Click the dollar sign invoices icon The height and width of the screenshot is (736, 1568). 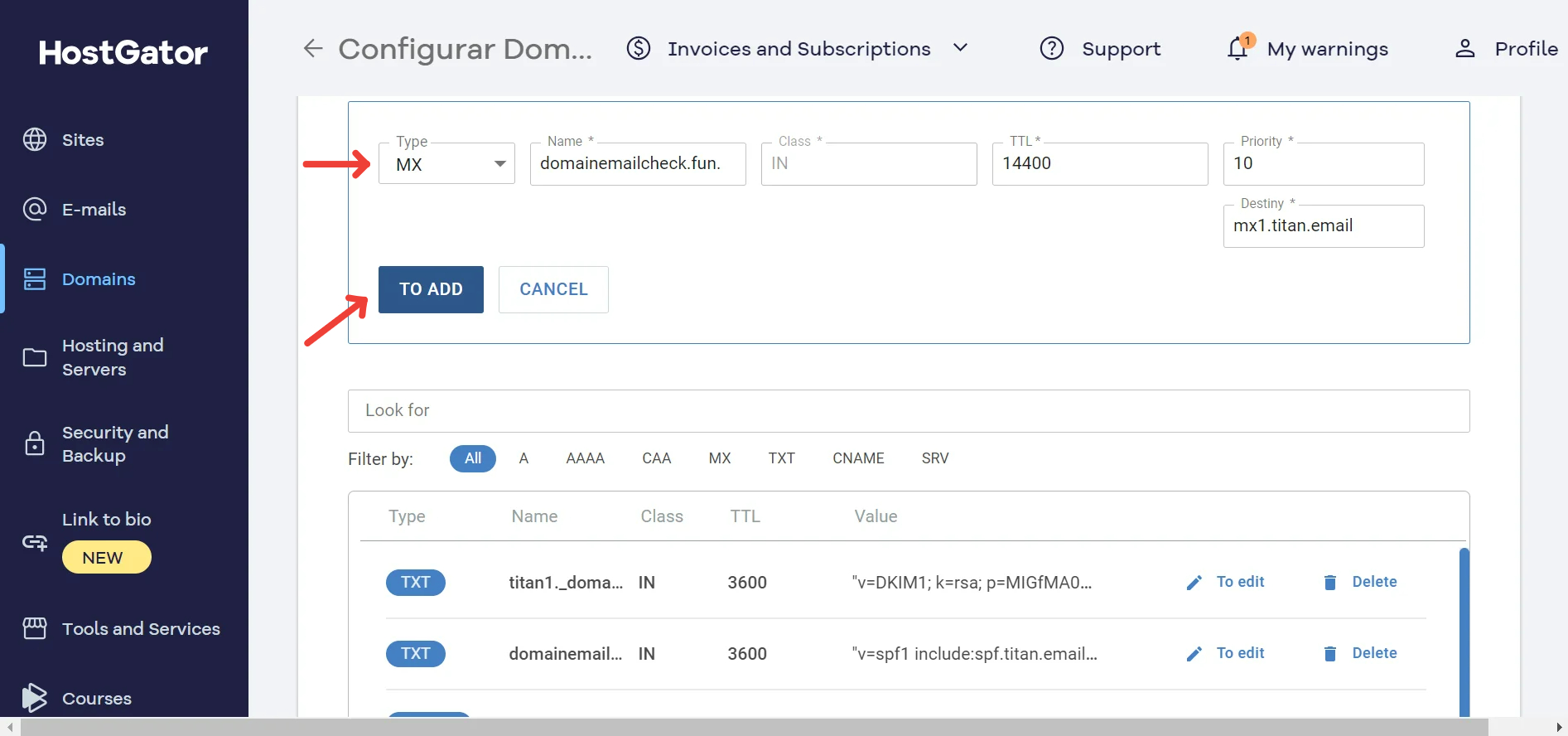coord(639,49)
